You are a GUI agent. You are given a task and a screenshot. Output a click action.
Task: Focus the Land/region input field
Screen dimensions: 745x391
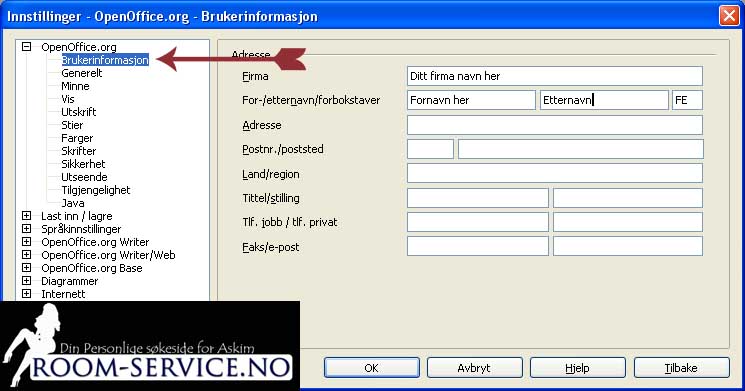(x=554, y=173)
